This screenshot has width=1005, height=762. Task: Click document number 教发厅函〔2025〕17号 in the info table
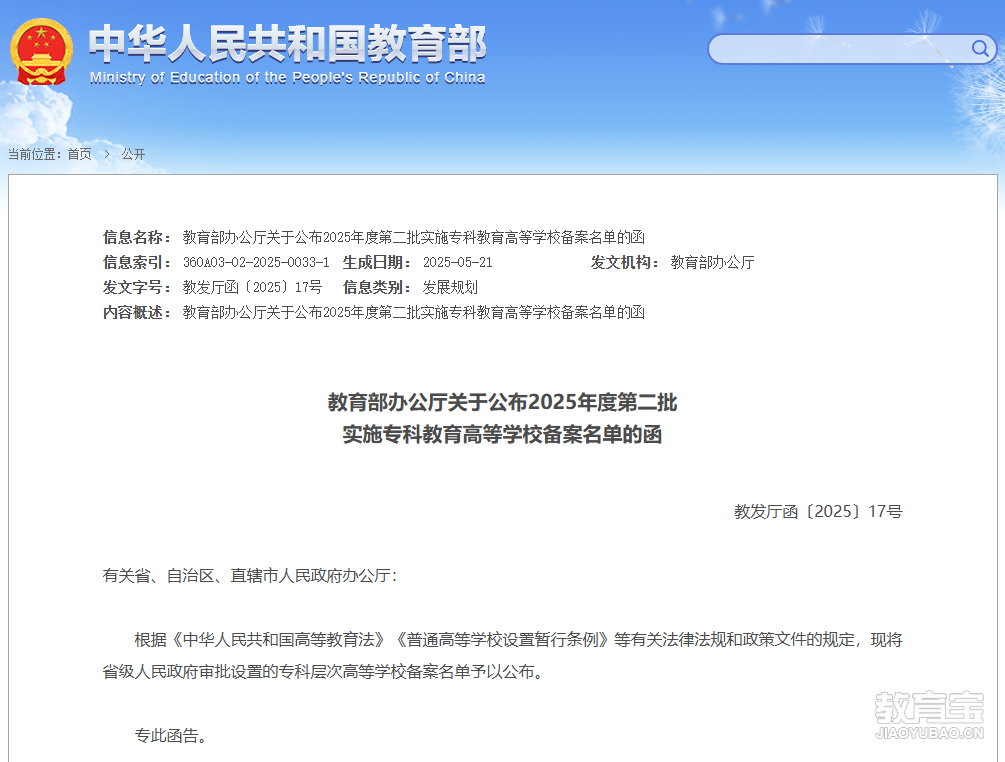(x=253, y=288)
